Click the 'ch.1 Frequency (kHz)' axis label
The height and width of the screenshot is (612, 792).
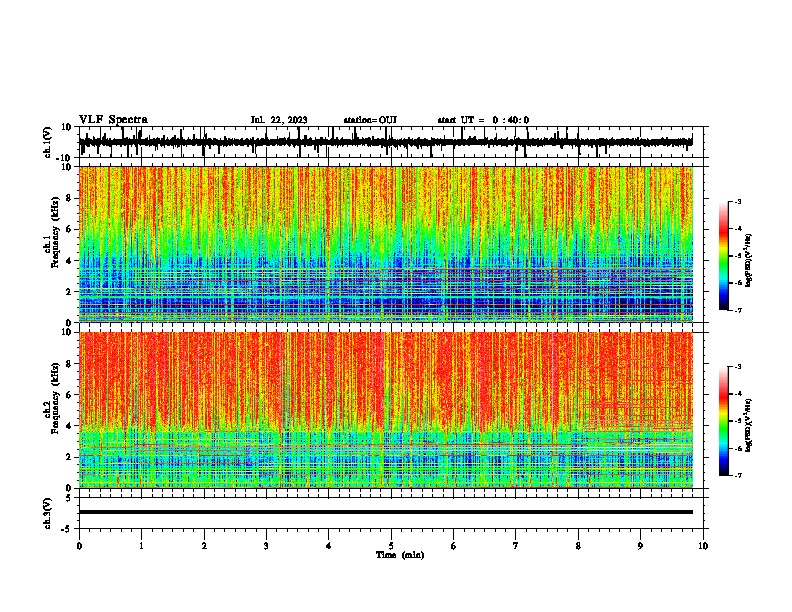(x=52, y=230)
